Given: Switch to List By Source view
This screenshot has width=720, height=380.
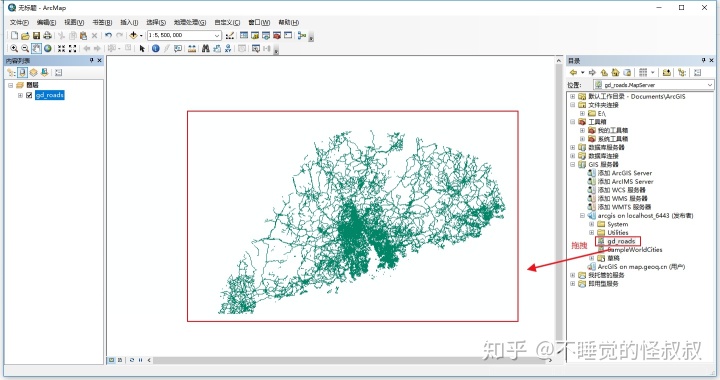Looking at the screenshot, I should tap(22, 73).
